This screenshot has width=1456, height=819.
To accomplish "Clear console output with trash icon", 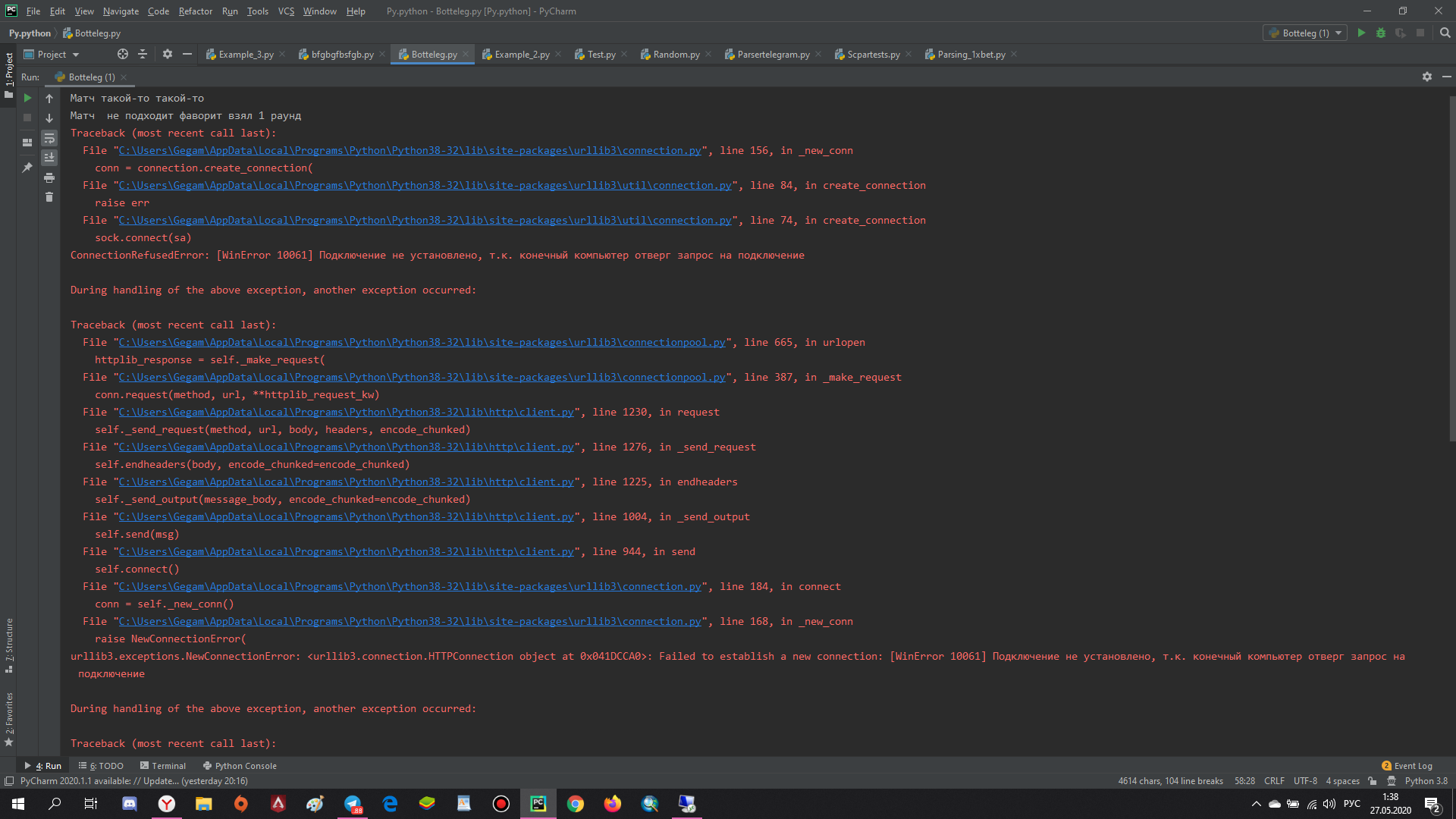I will [49, 197].
